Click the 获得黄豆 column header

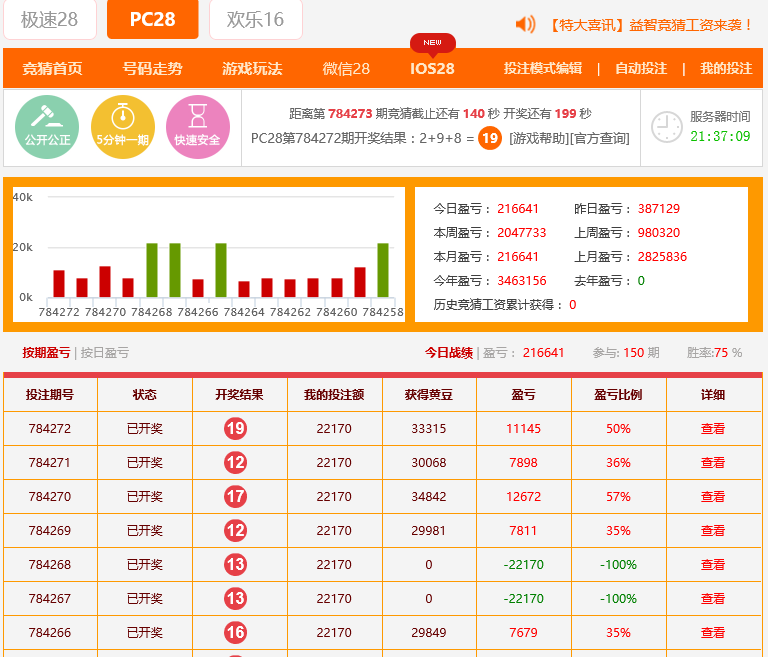(429, 395)
